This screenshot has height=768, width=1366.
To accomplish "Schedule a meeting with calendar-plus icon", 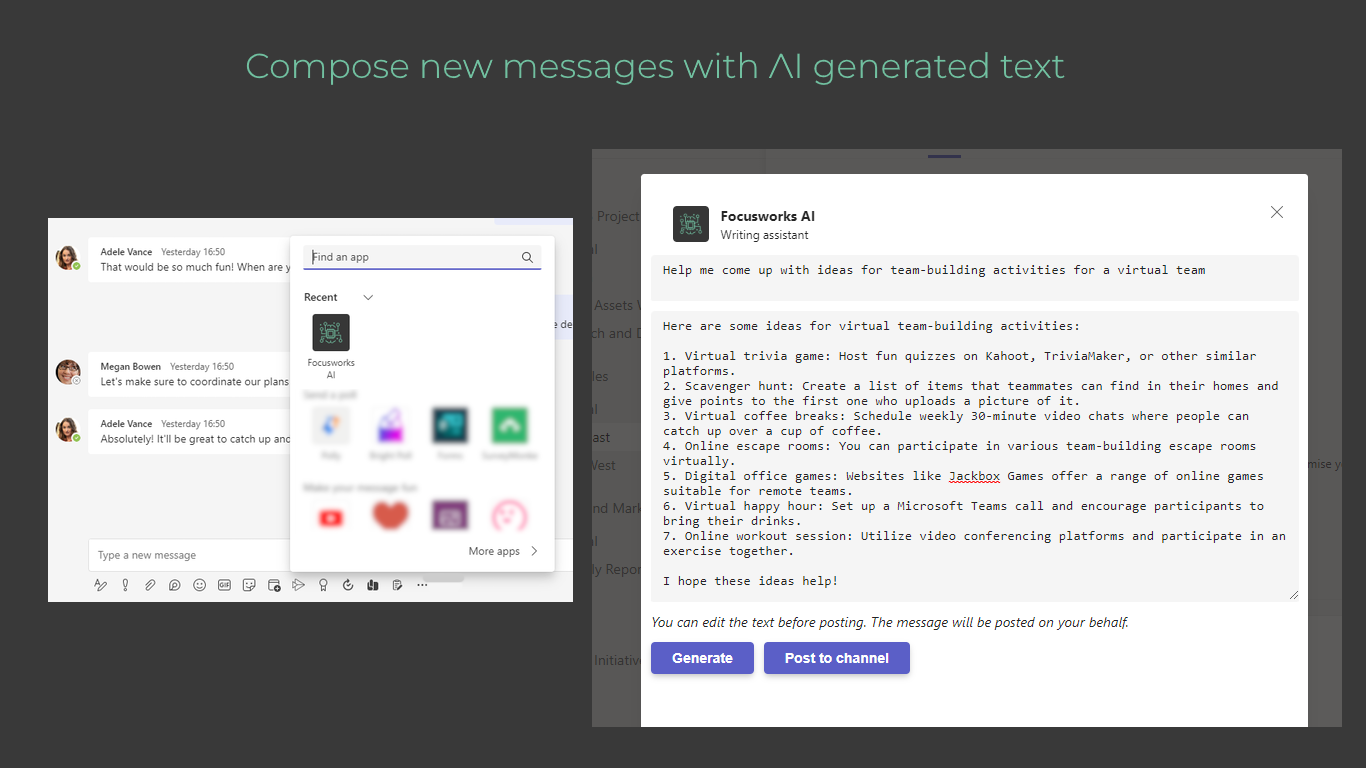I will click(274, 585).
